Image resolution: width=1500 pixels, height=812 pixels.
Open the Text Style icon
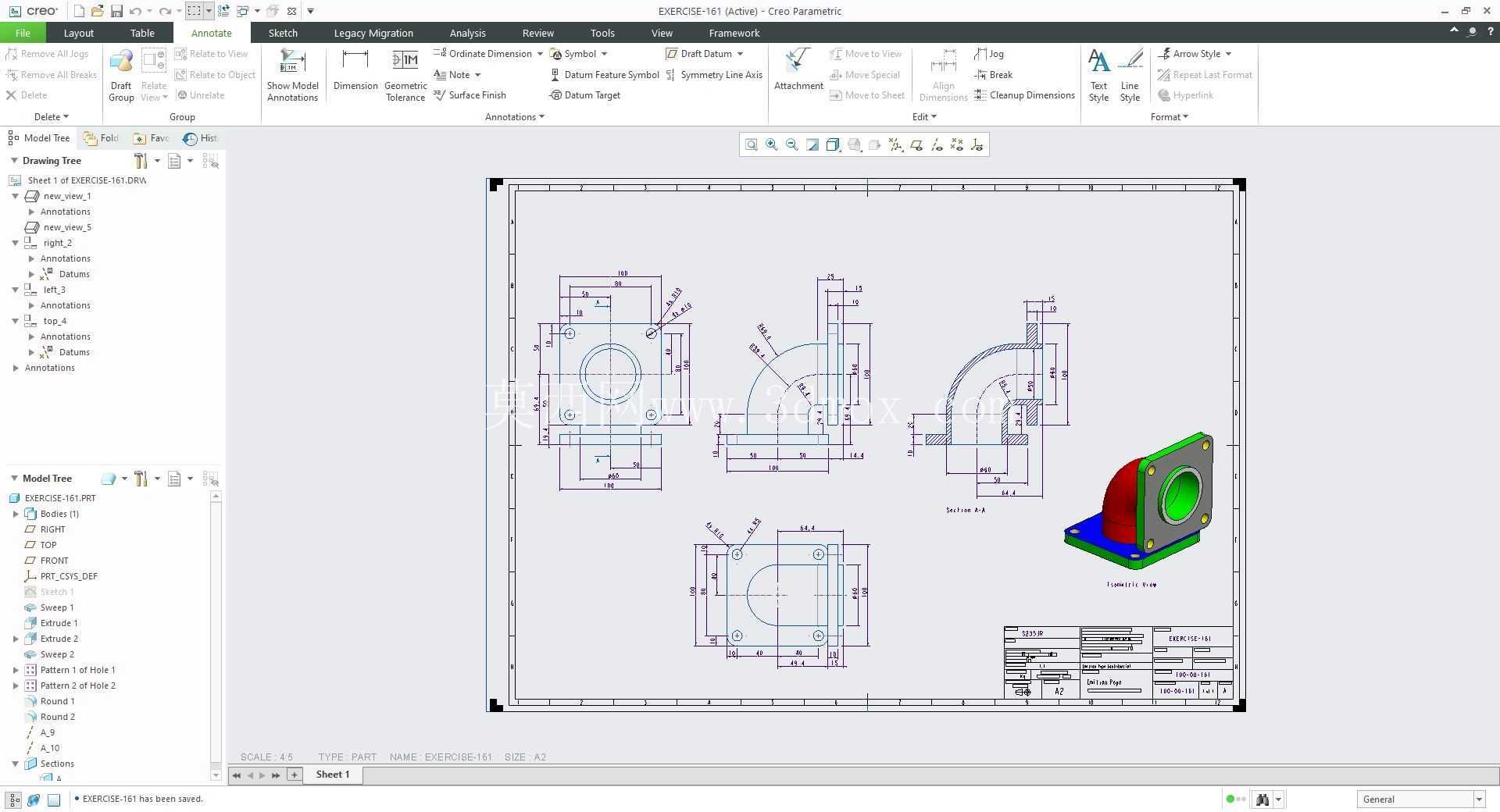[1098, 75]
